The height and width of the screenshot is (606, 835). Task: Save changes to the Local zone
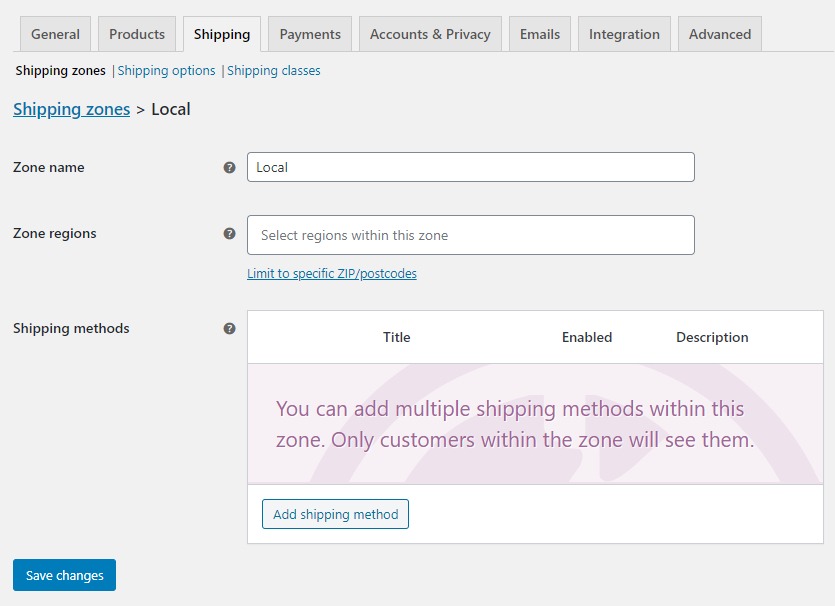64,575
